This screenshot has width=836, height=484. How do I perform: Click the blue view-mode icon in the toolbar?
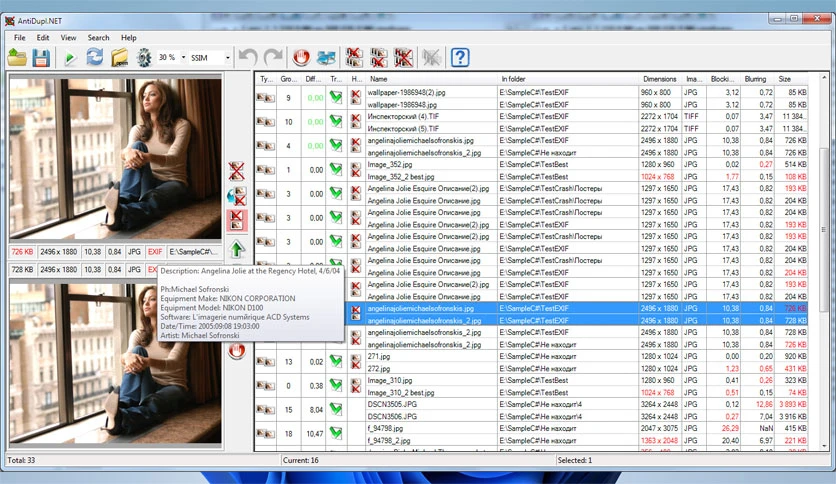coord(326,58)
